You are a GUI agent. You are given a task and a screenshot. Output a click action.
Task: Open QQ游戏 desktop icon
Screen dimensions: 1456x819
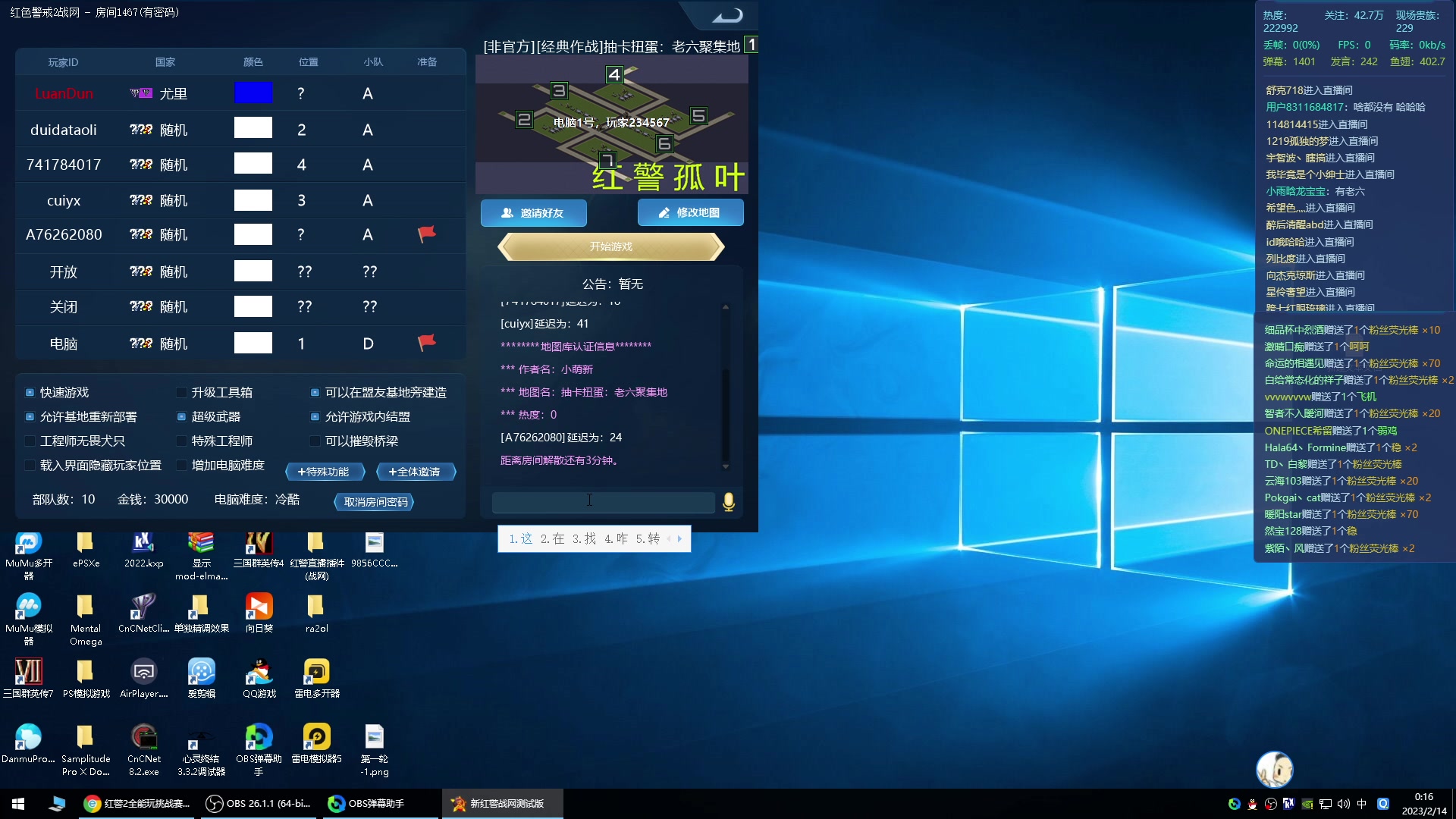(259, 679)
